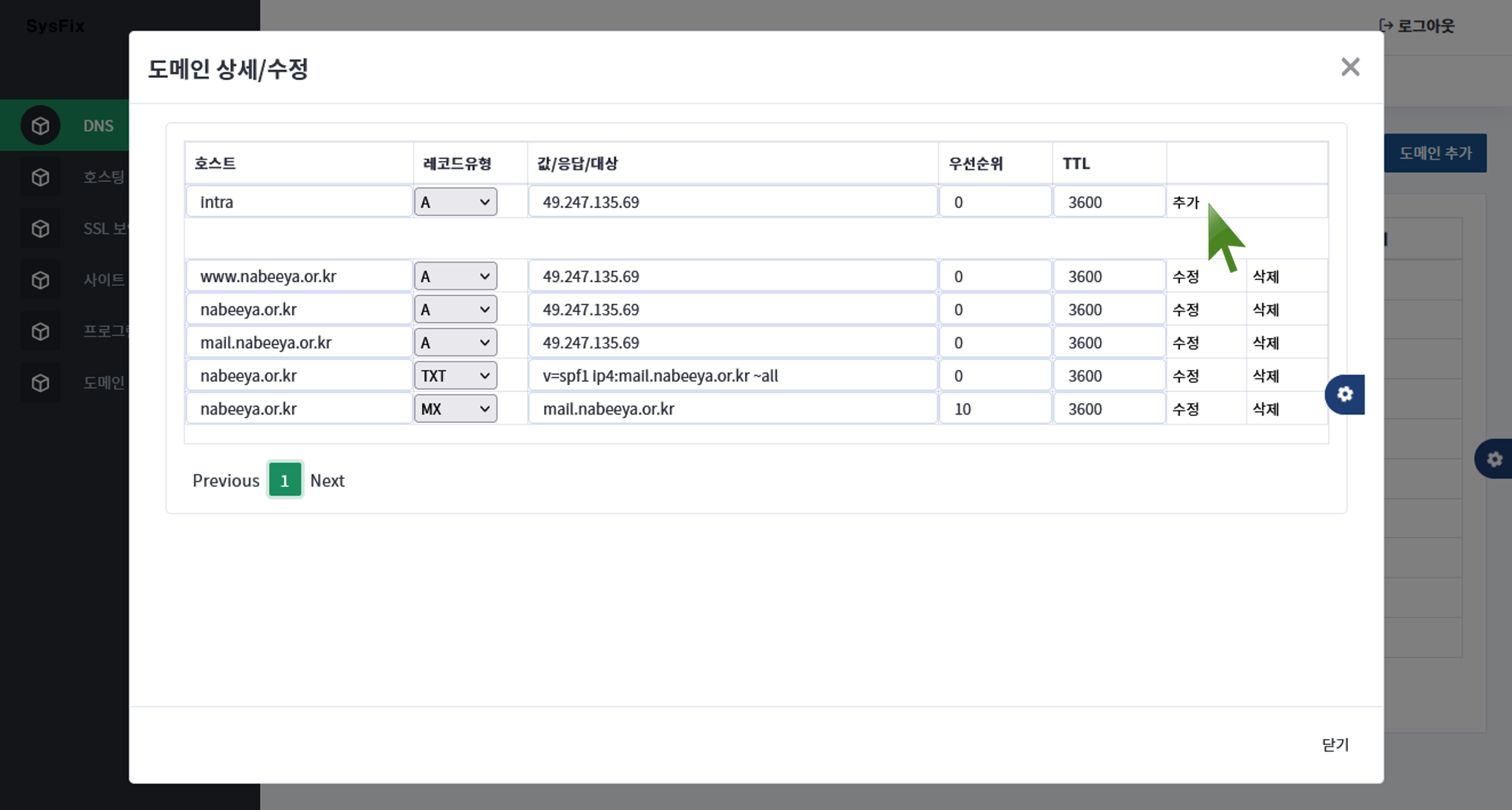The image size is (1512, 810).
Task: Click the blue gear settings icon
Action: coord(1344,394)
